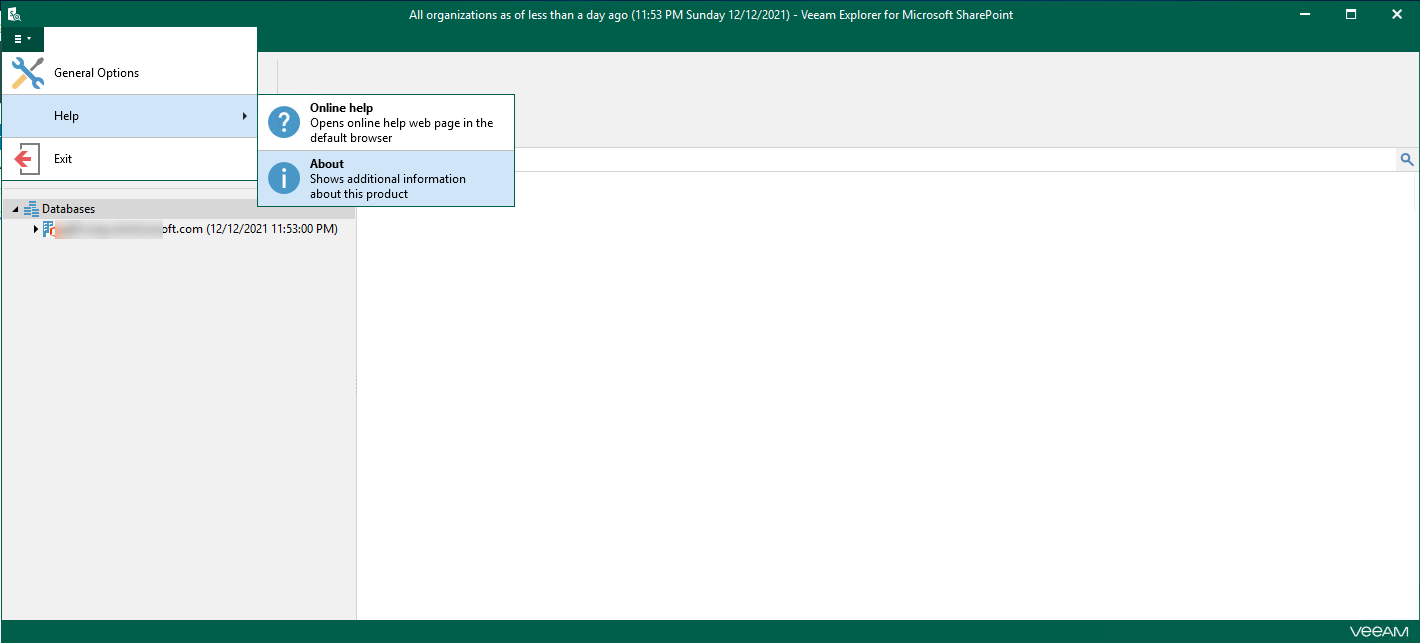This screenshot has width=1420, height=643.
Task: Expand the organization node under Databases
Action: (x=36, y=229)
